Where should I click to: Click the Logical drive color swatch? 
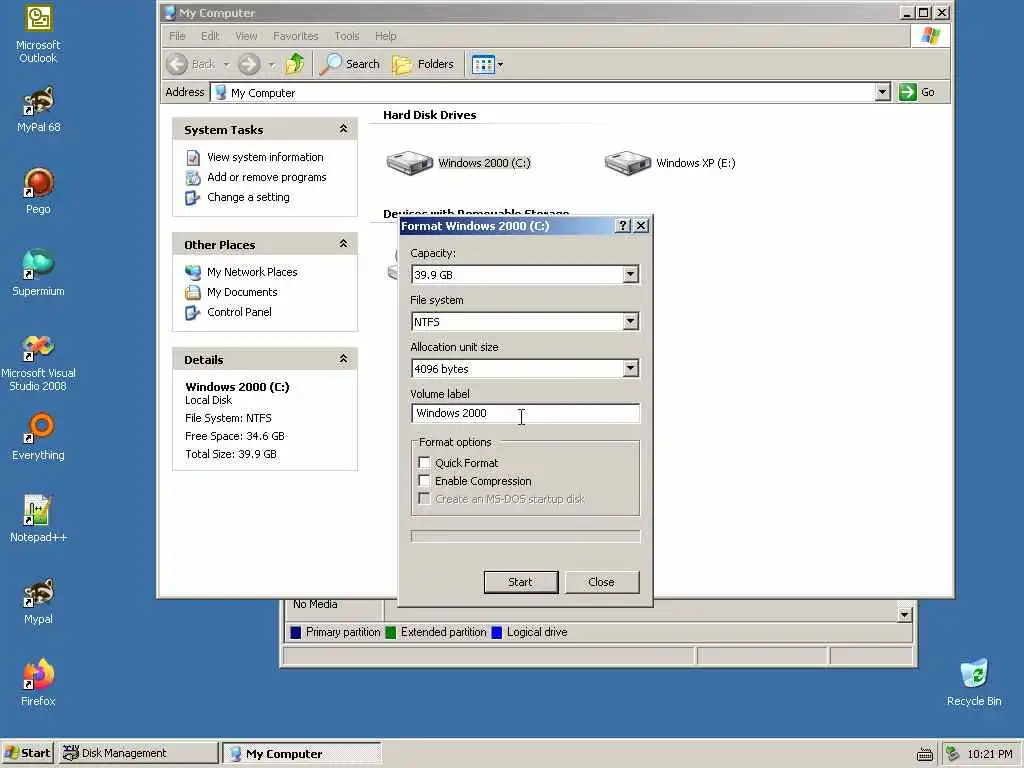[496, 632]
